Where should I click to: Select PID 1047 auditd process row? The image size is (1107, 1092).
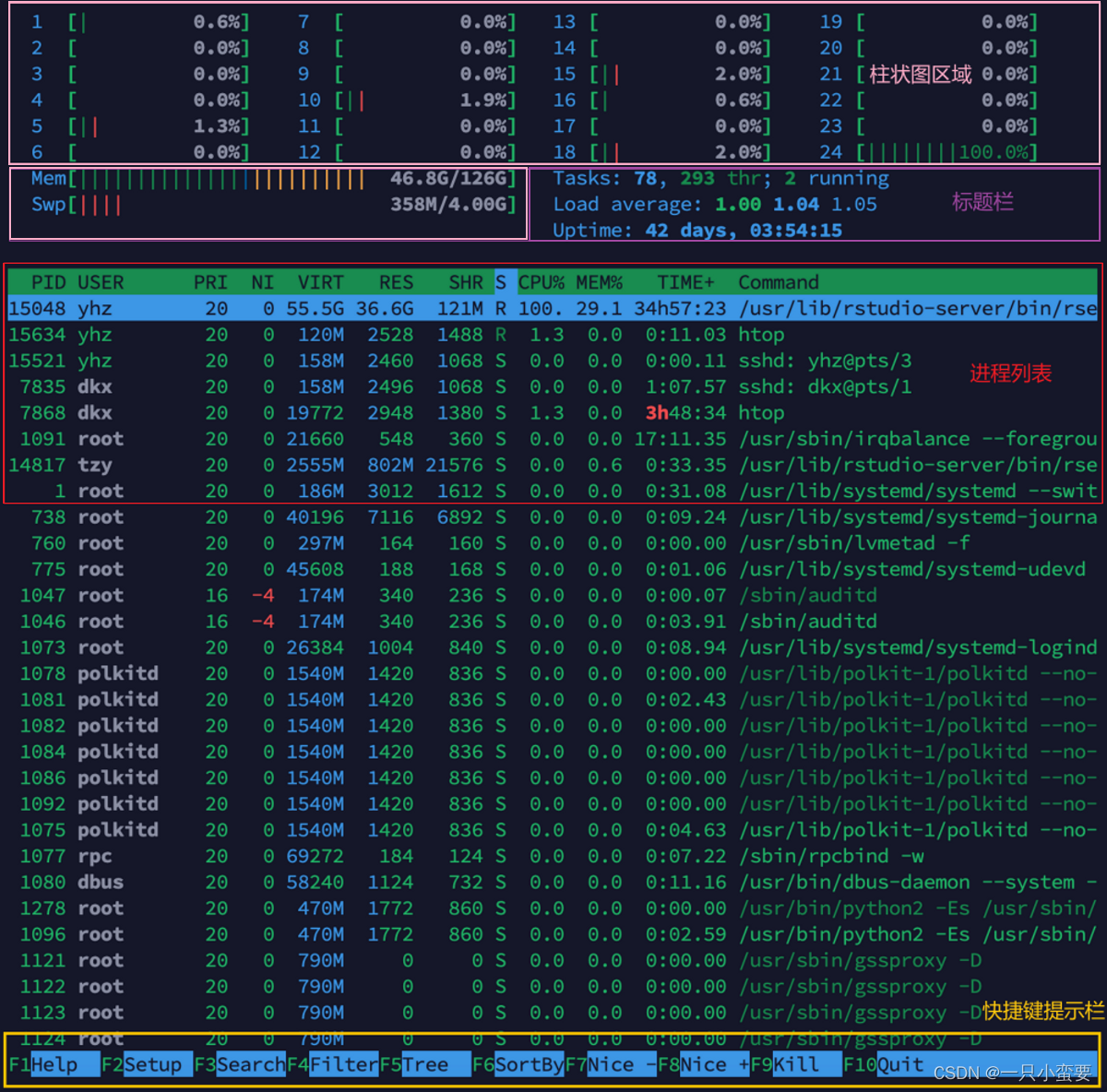[553, 596]
